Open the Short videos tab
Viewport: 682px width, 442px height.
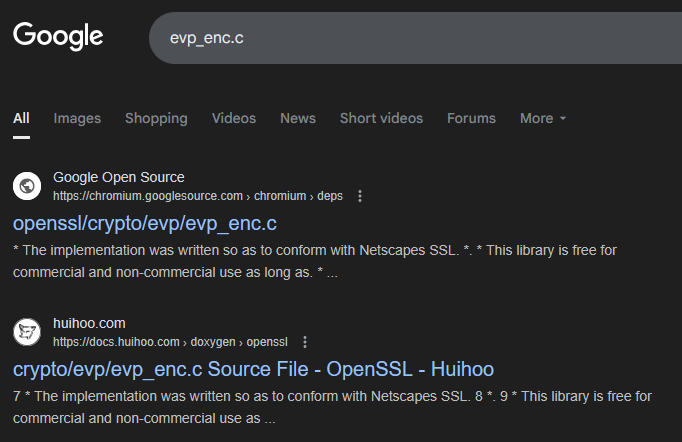coord(381,118)
